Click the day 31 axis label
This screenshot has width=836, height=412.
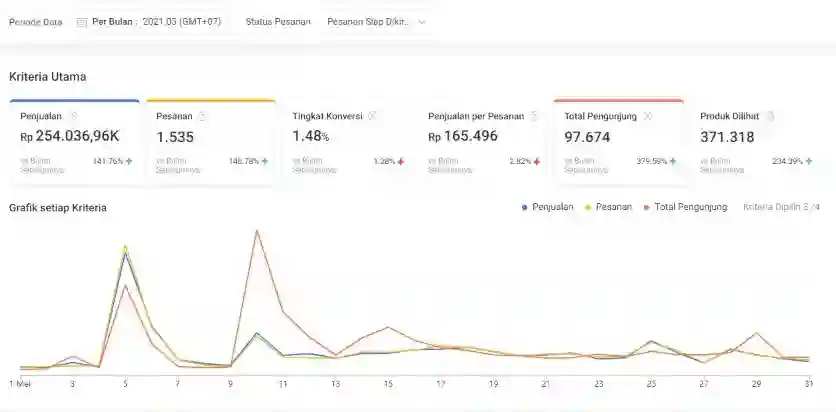tap(809, 384)
